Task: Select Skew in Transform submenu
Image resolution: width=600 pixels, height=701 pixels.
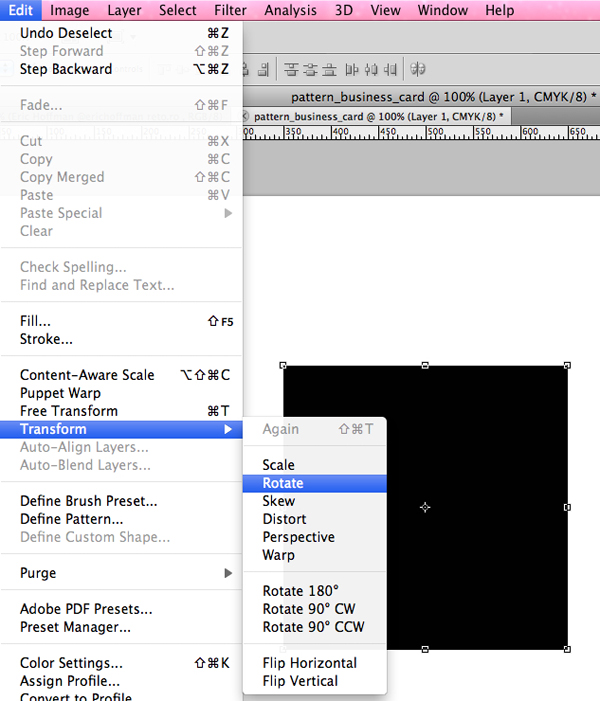Action: click(315, 501)
